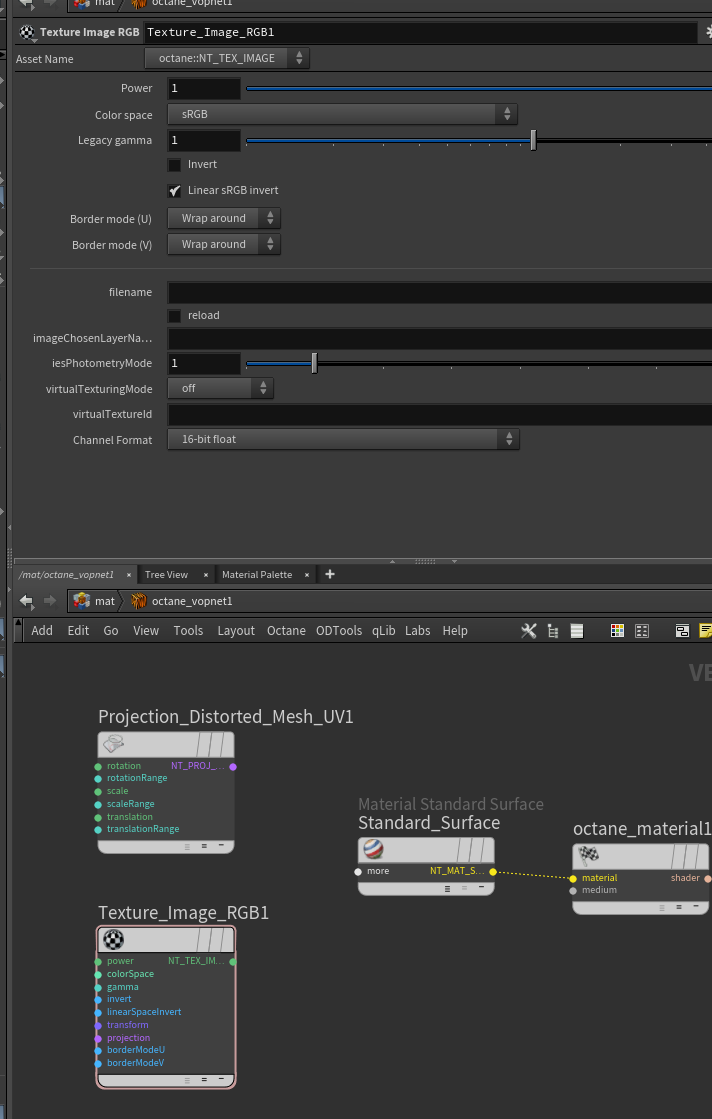Click the Projection_Distorted_Mesh_UV1 node icon
The image size is (712, 1119).
tap(113, 744)
